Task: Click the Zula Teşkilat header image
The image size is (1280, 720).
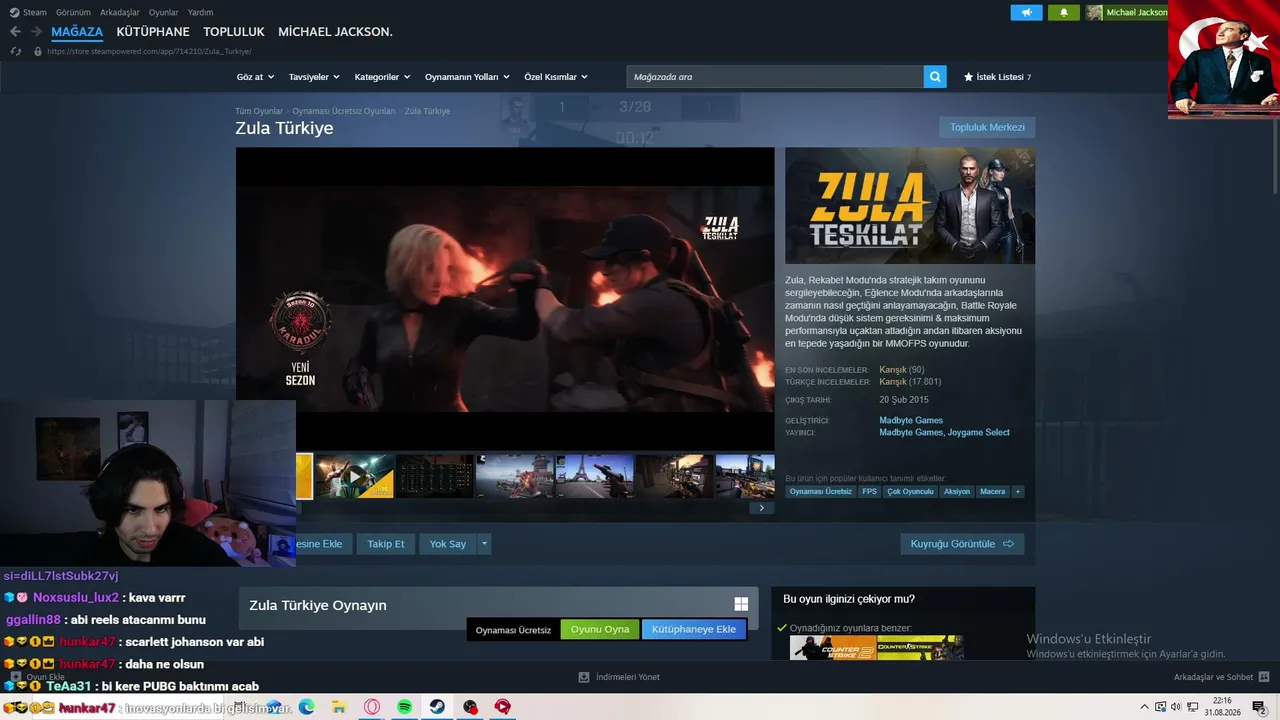Action: (x=910, y=206)
